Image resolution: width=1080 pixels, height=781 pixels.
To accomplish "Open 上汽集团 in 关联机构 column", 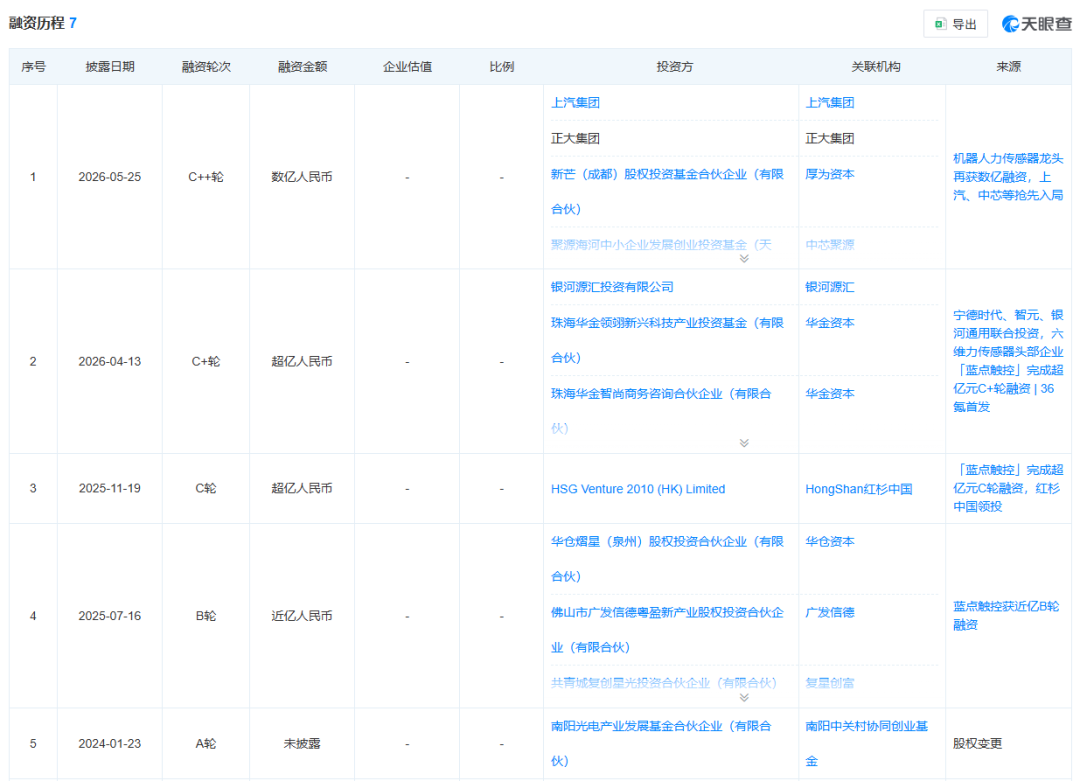I will [830, 103].
